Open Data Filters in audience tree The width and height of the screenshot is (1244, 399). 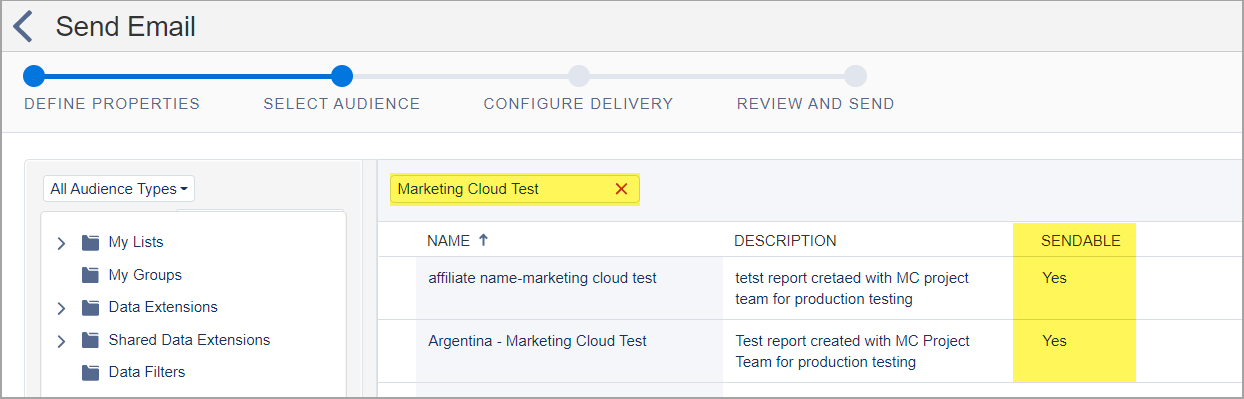pyautogui.click(x=147, y=372)
